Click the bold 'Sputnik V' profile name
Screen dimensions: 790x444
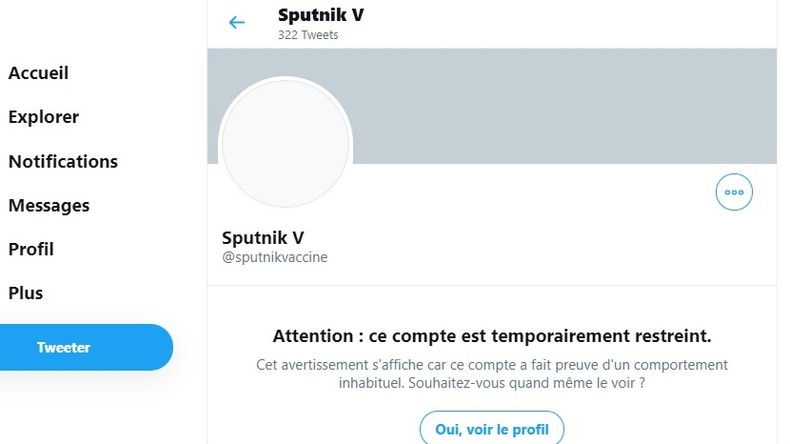click(x=263, y=237)
